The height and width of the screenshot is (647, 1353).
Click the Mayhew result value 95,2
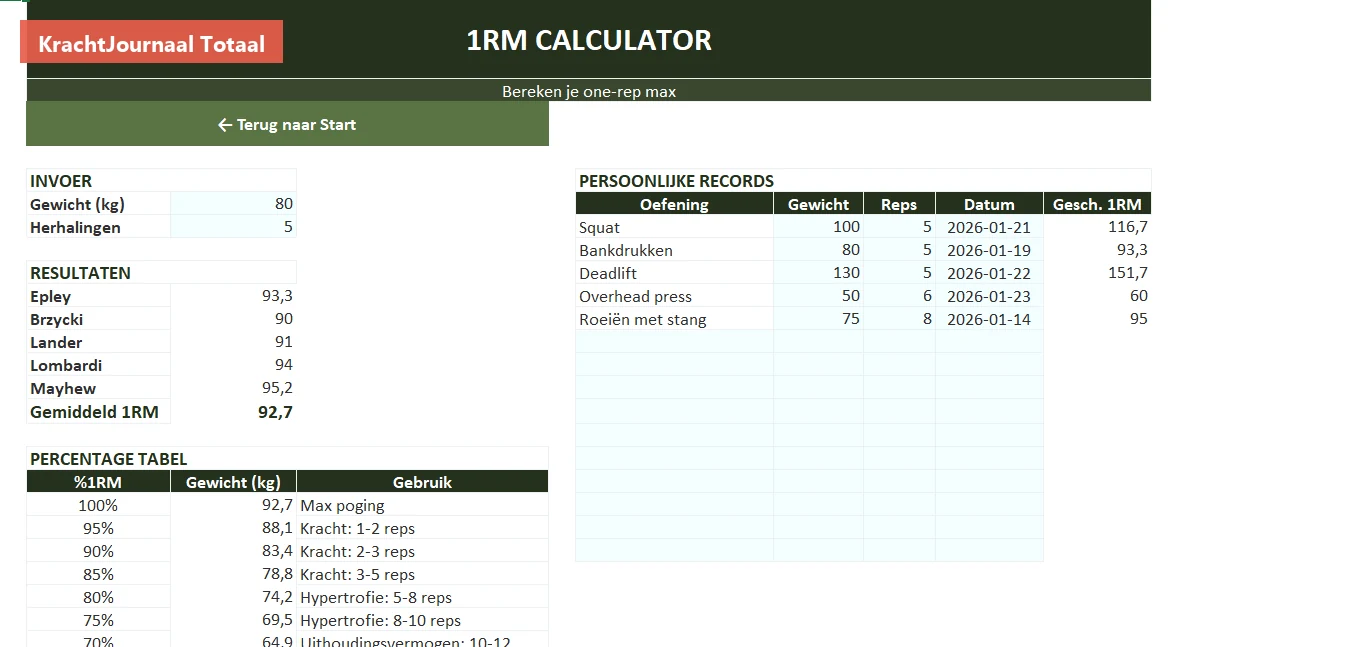233,388
